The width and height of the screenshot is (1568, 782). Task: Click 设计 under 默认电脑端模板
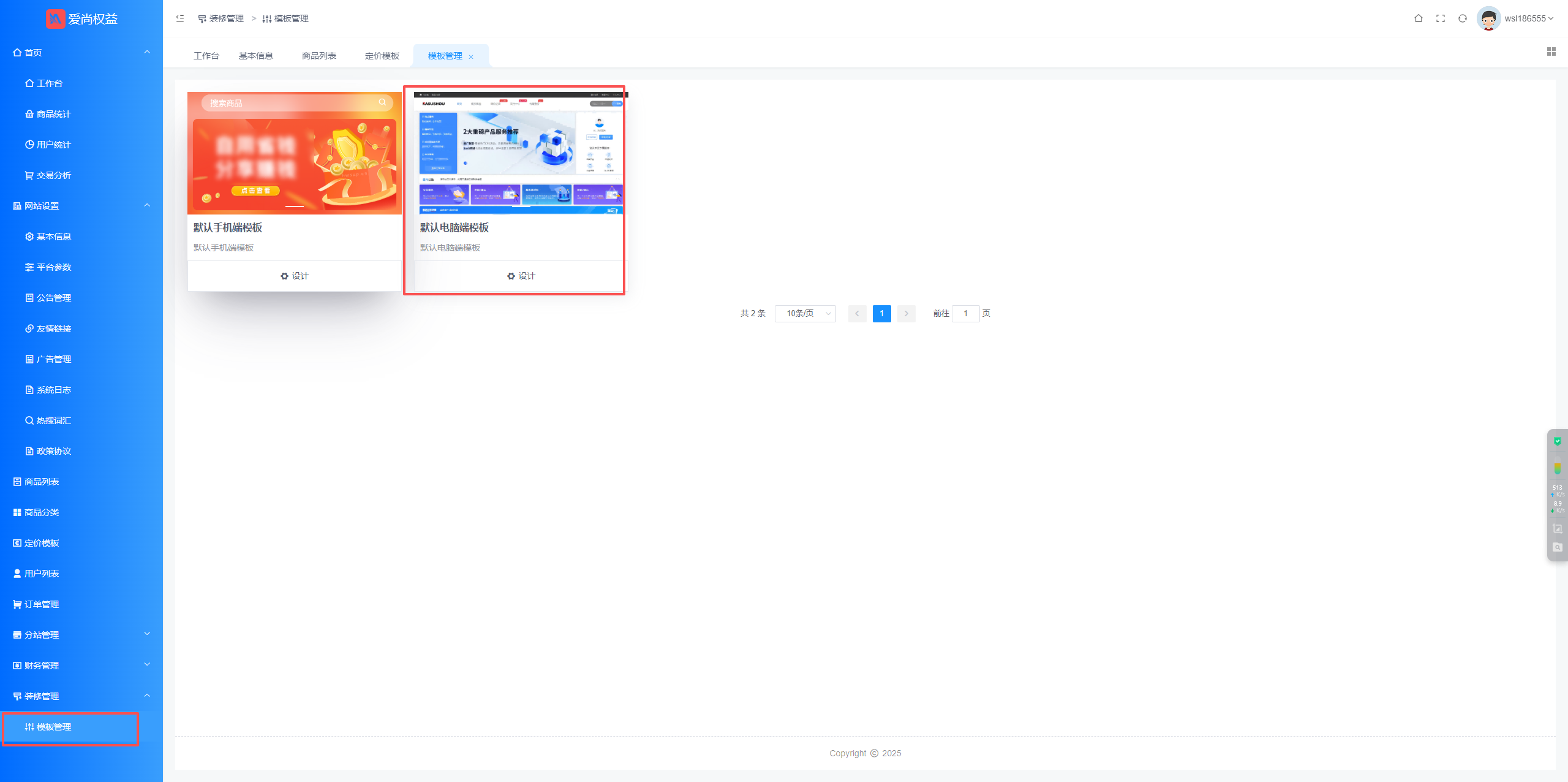521,276
